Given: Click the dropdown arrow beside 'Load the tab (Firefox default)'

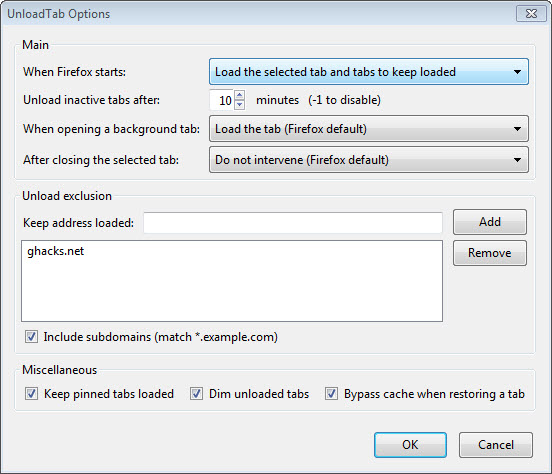Looking at the screenshot, I should click(517, 129).
